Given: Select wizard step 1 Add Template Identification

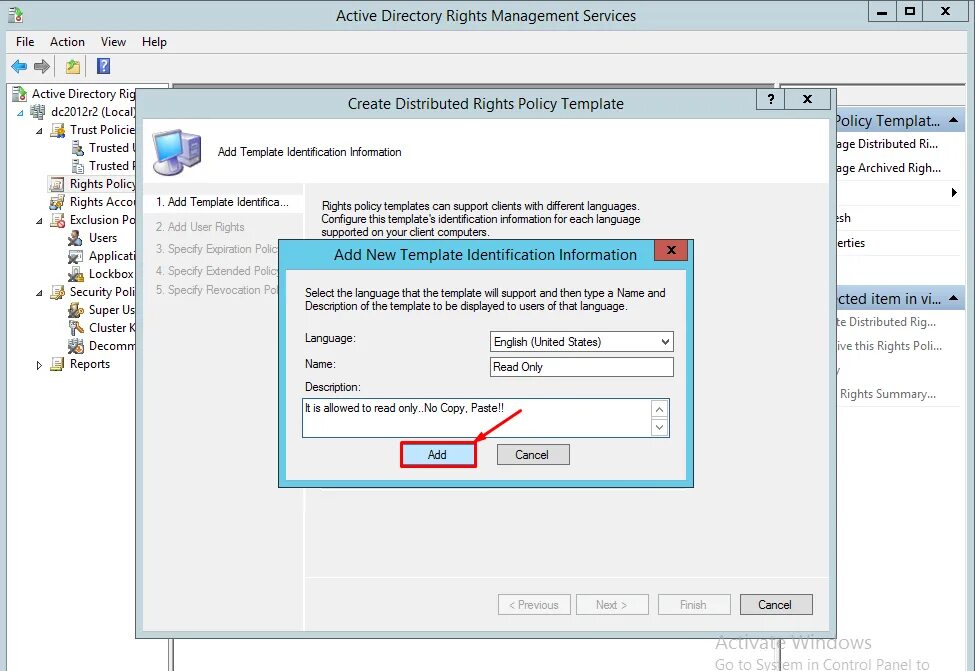Looking at the screenshot, I should [x=223, y=202].
